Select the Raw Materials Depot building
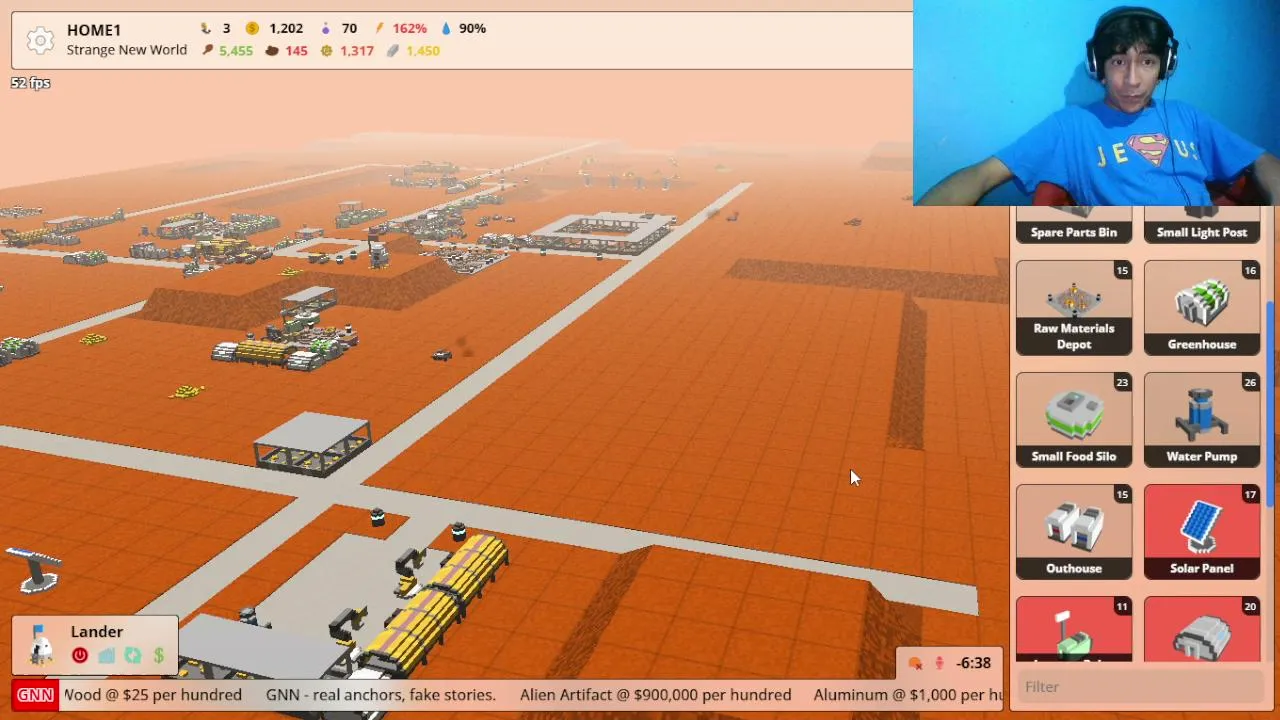 [x=1074, y=308]
